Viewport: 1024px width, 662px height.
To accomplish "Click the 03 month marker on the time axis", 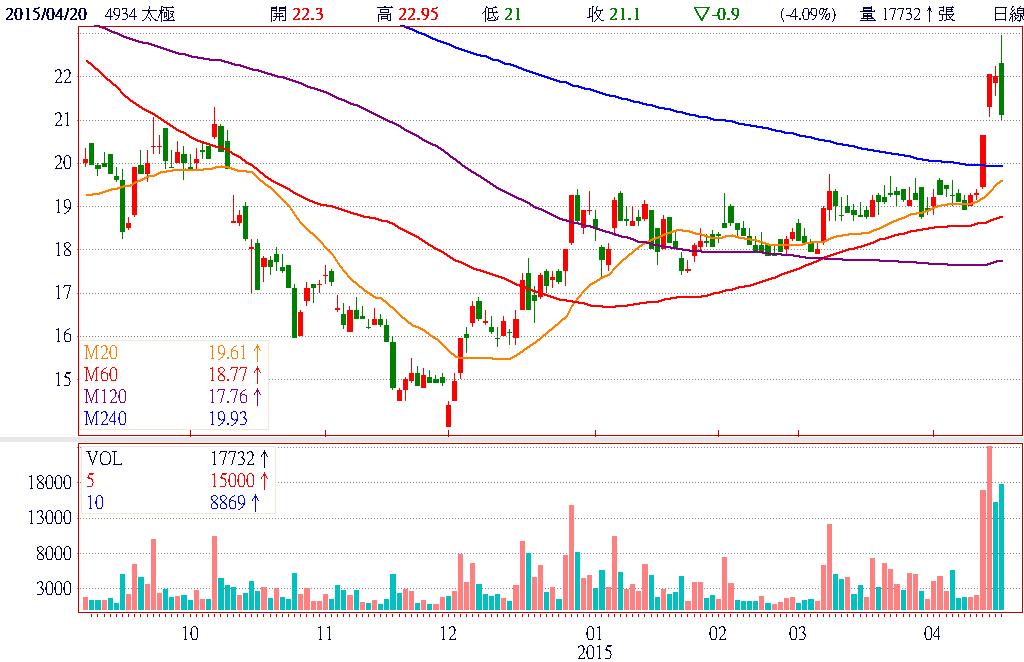I will pyautogui.click(x=797, y=633).
